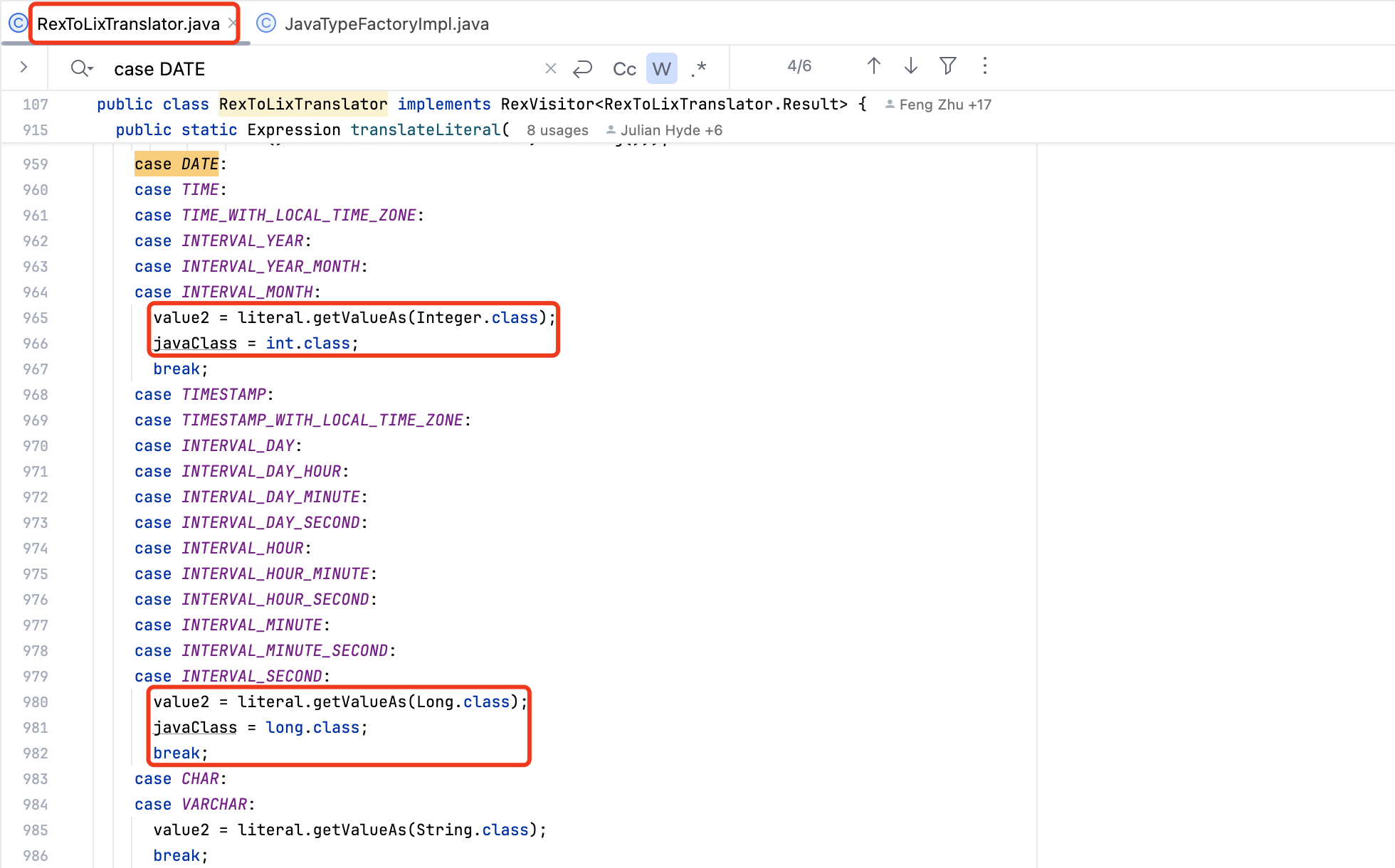Click the new line search icon
Viewport: 1395px width, 868px height.
click(x=583, y=68)
